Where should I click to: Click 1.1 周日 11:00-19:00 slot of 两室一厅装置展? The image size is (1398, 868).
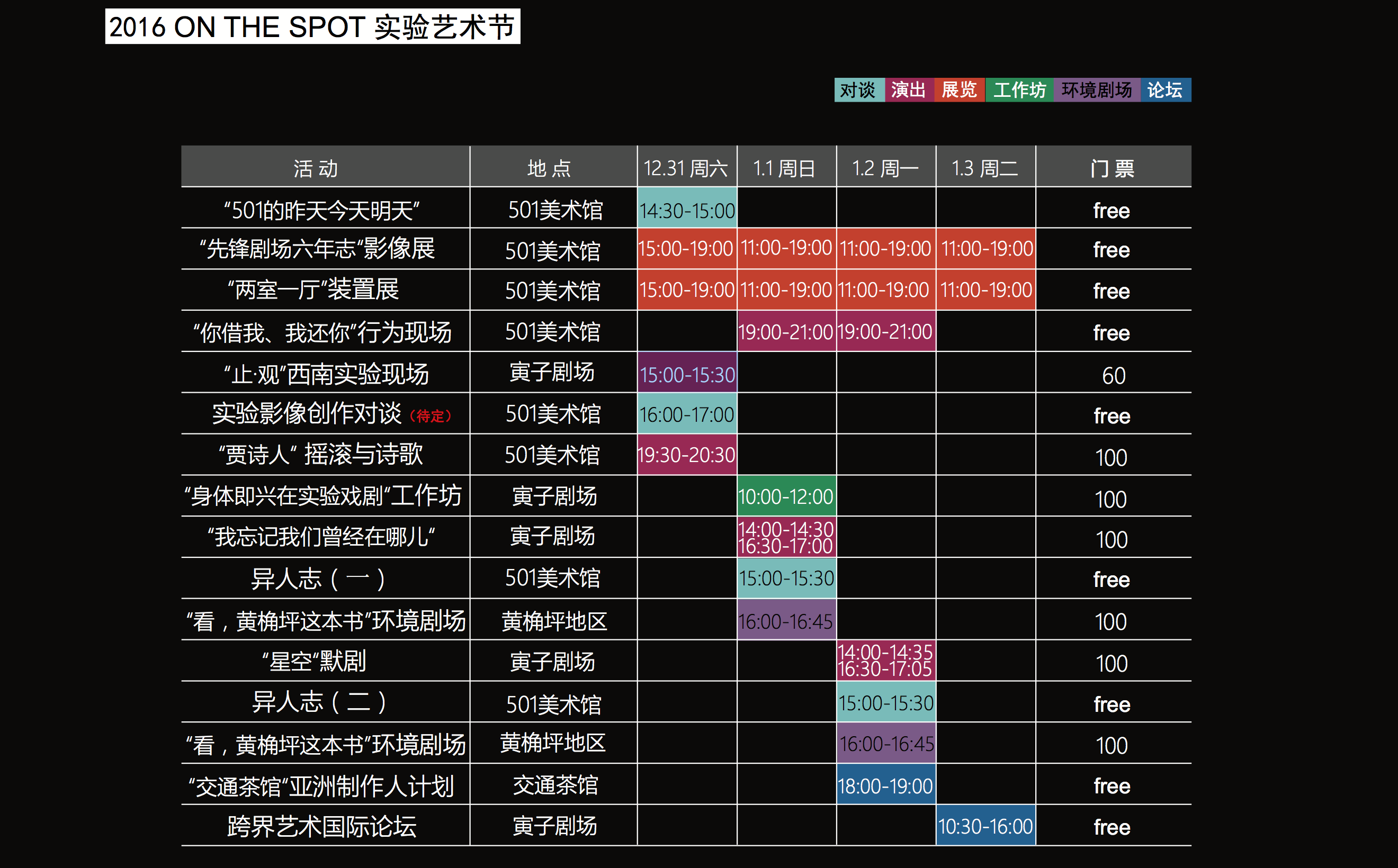pos(787,290)
